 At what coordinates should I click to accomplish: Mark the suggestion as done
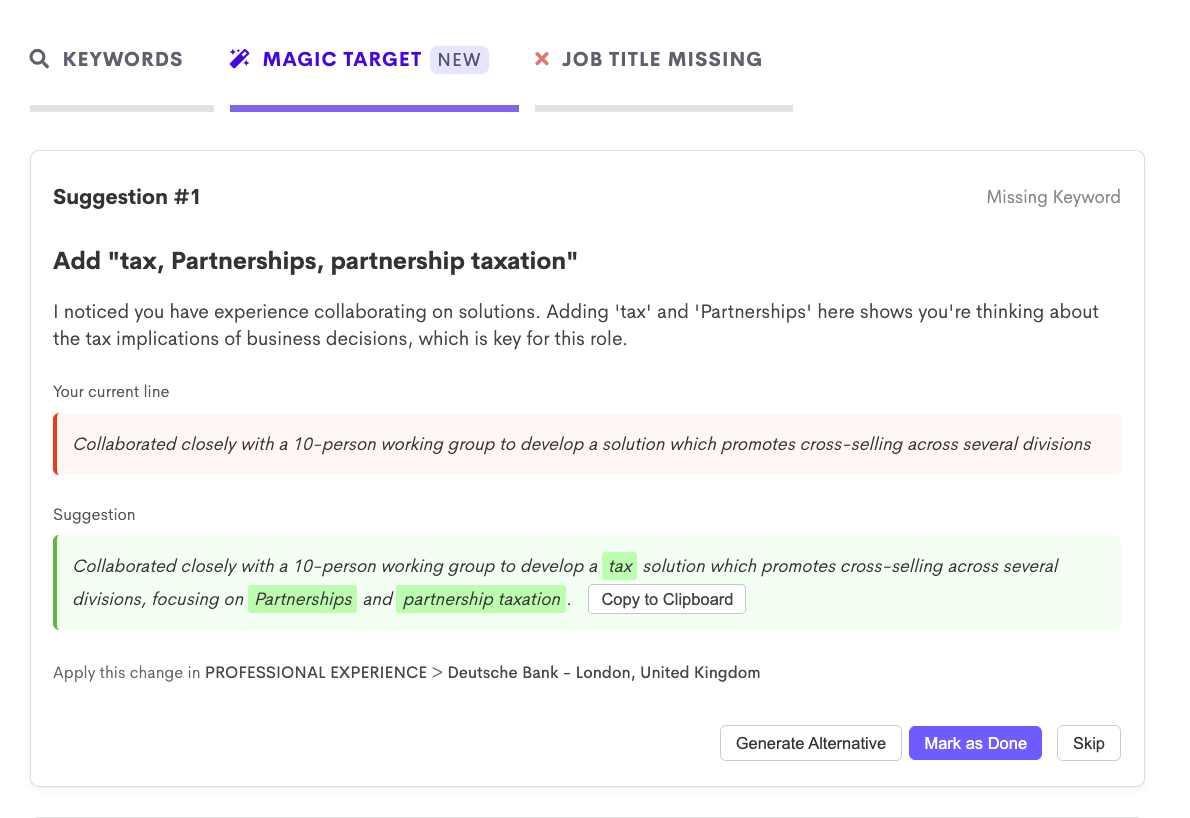(x=975, y=743)
